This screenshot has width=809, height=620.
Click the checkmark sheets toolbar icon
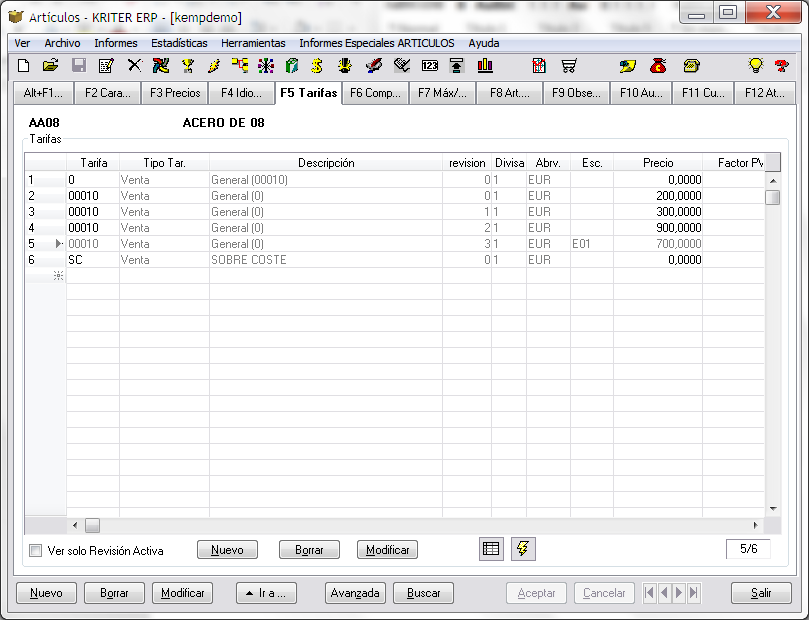pos(402,66)
